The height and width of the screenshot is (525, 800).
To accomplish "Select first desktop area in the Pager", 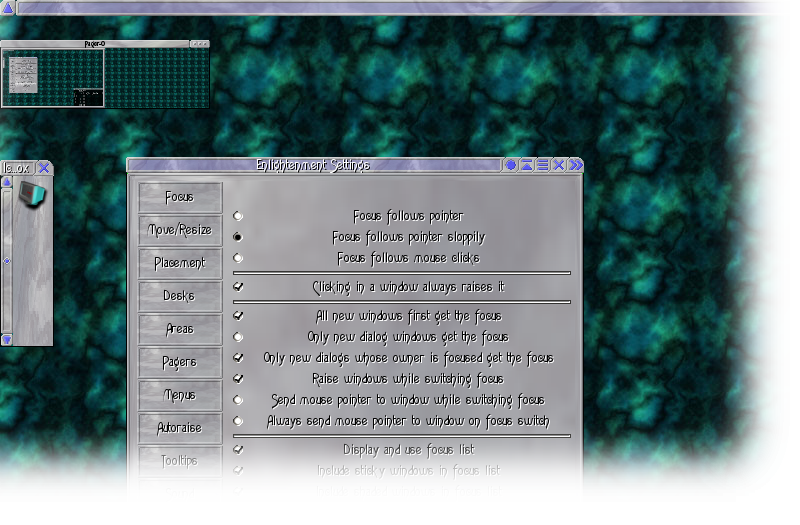I will pyautogui.click(x=53, y=78).
